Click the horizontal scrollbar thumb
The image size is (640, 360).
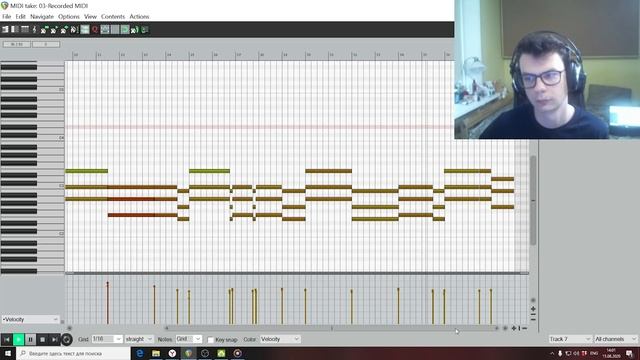331,328
